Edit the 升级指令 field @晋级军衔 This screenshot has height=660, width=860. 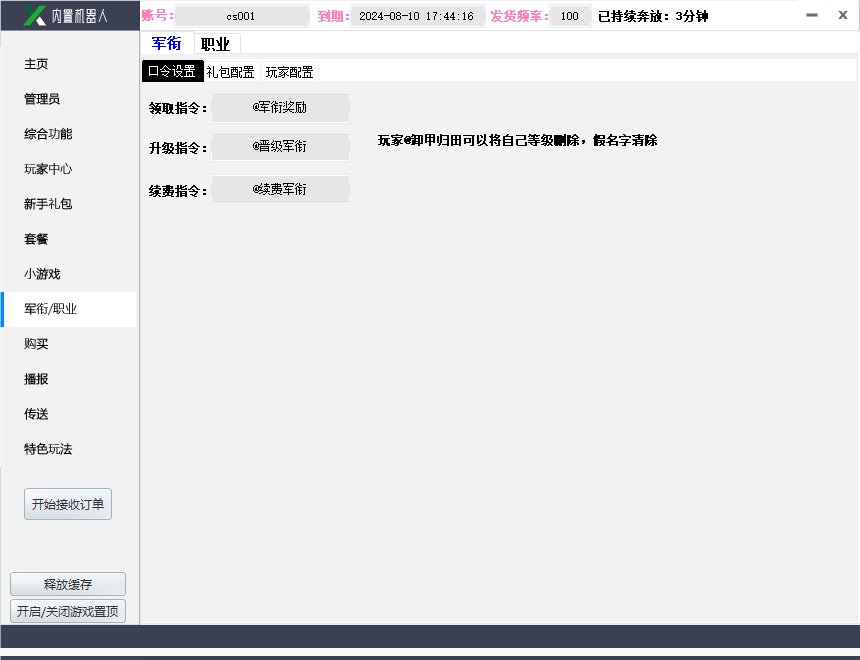[280, 146]
